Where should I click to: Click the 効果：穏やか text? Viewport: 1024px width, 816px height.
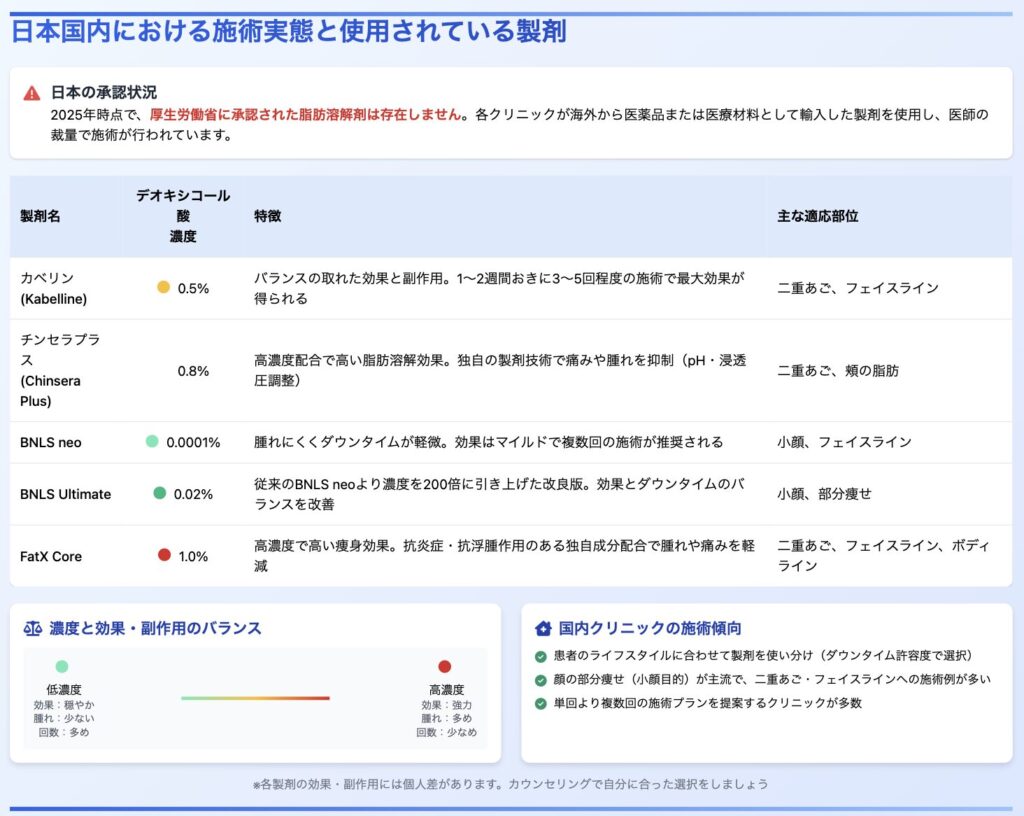coord(63,705)
